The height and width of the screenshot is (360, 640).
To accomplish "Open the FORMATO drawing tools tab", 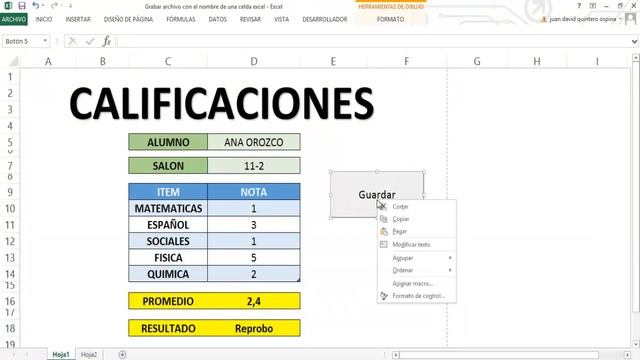I will (390, 19).
